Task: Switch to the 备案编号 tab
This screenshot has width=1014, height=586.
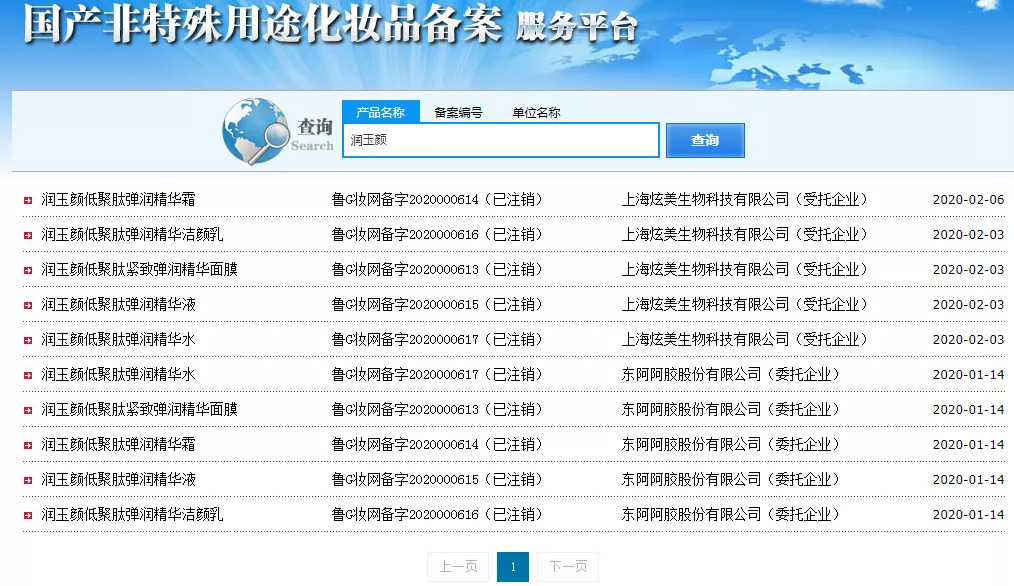Action: 458,113
